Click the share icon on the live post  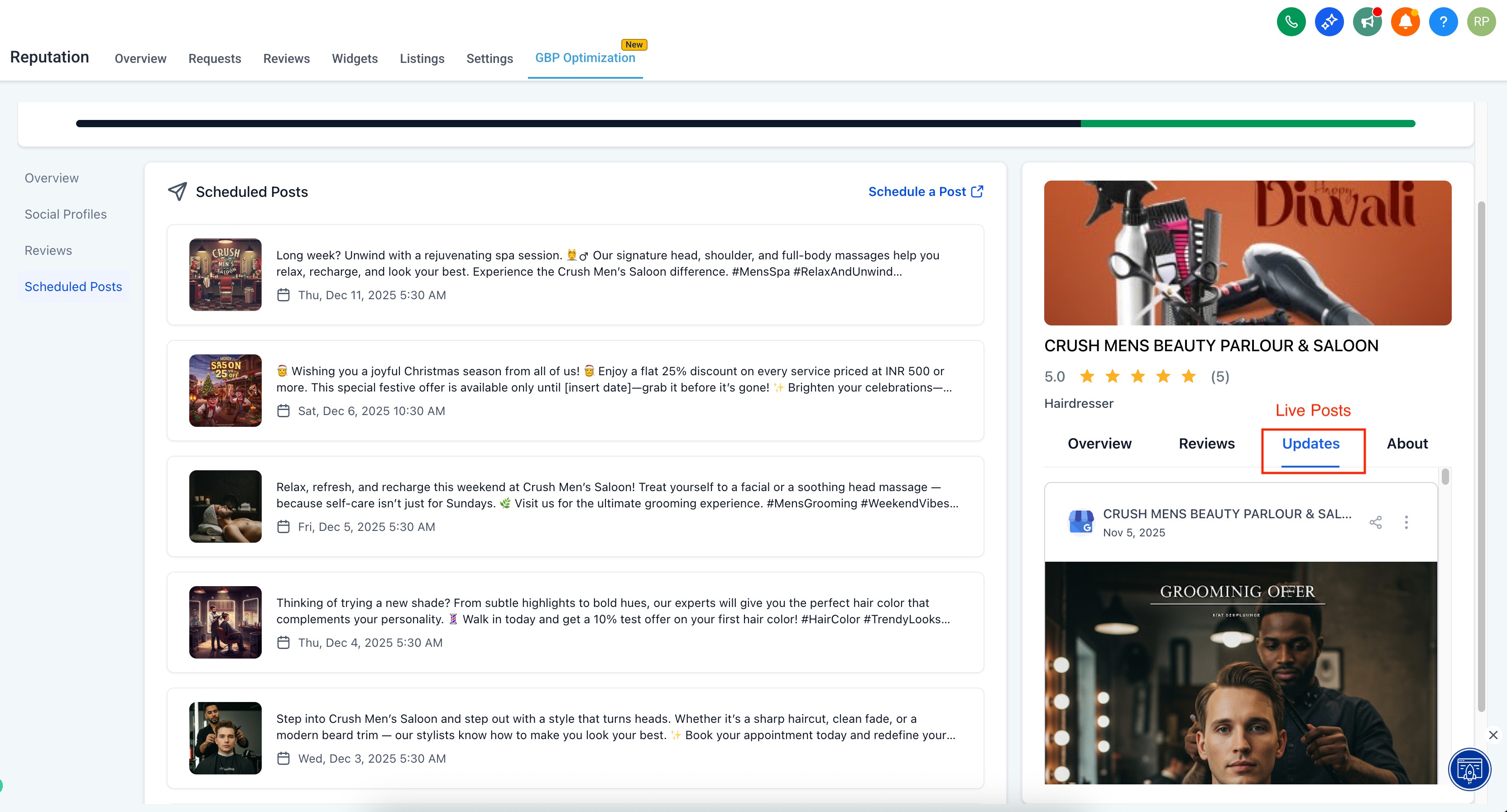coord(1375,523)
